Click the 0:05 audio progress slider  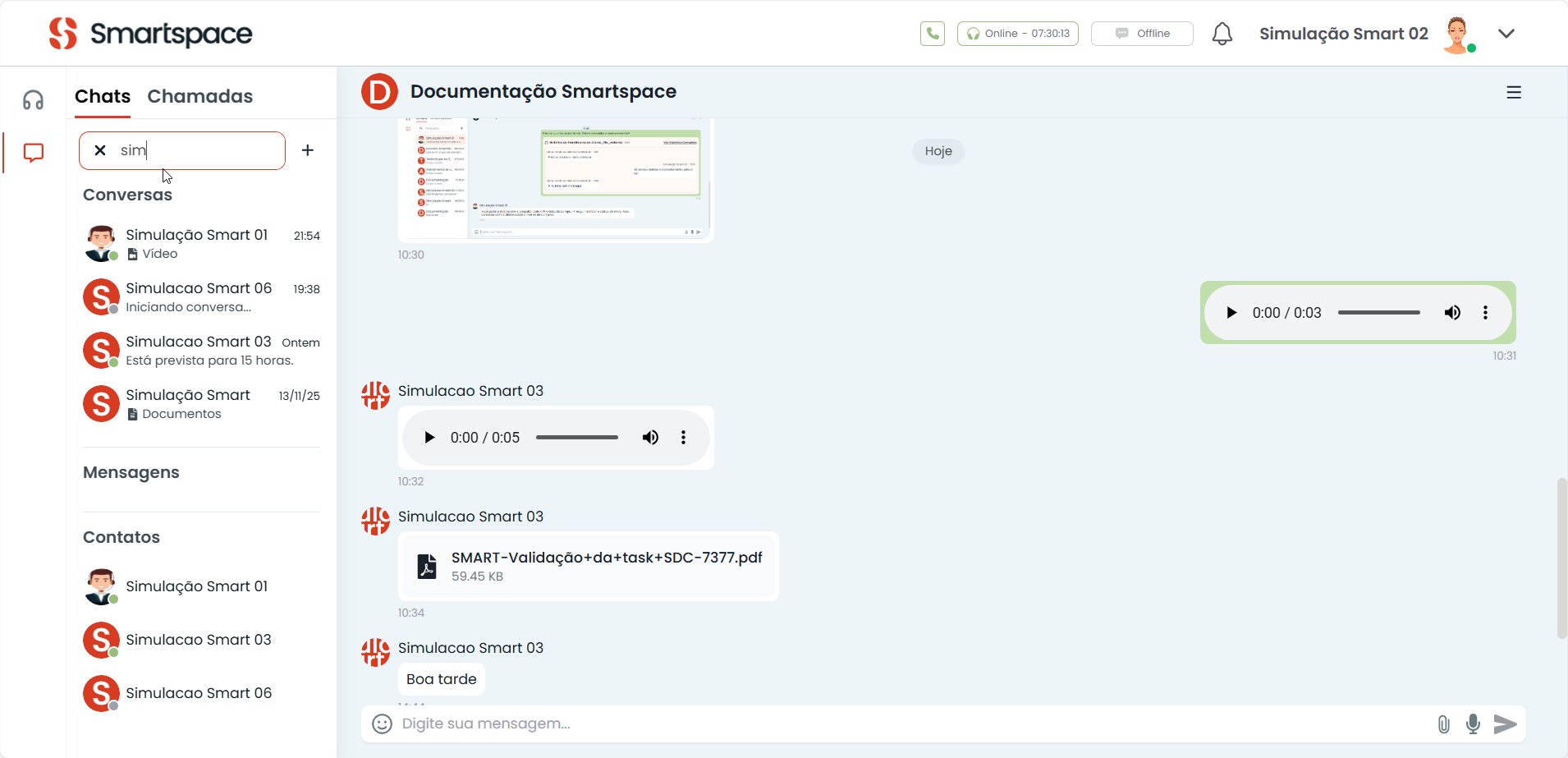click(576, 438)
